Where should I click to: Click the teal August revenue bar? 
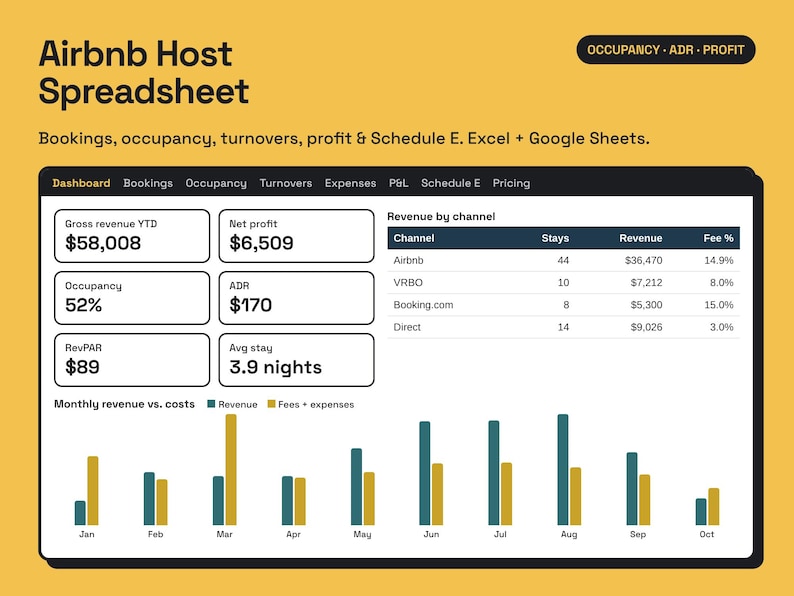[x=563, y=469]
